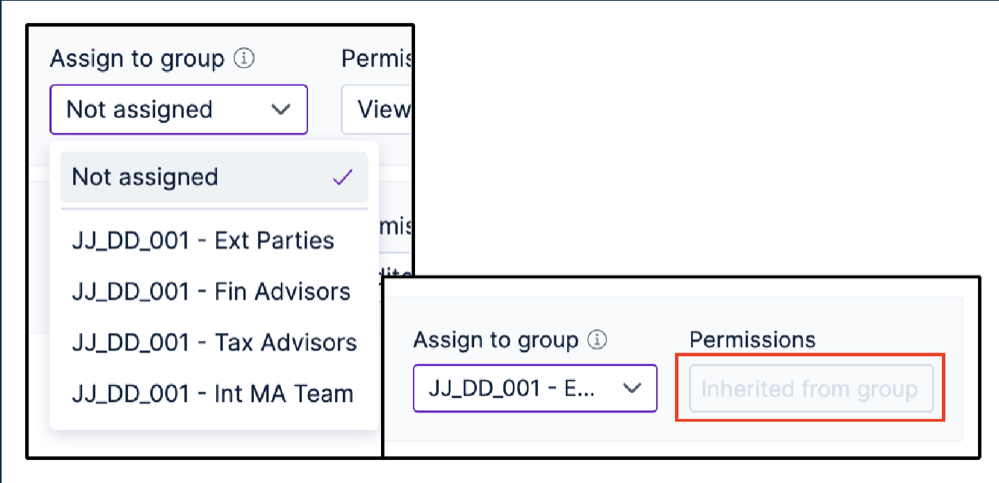Click the Inherited from group permissions field
The image size is (999, 483).
pos(811,388)
